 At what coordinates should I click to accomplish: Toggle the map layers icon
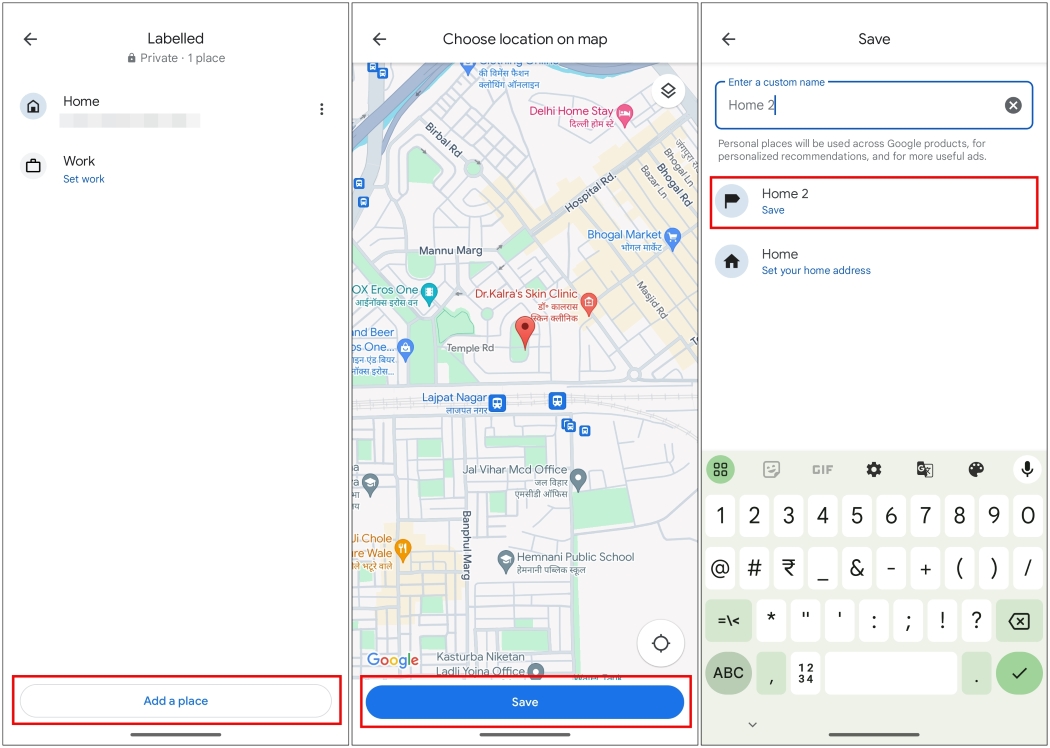(x=668, y=90)
